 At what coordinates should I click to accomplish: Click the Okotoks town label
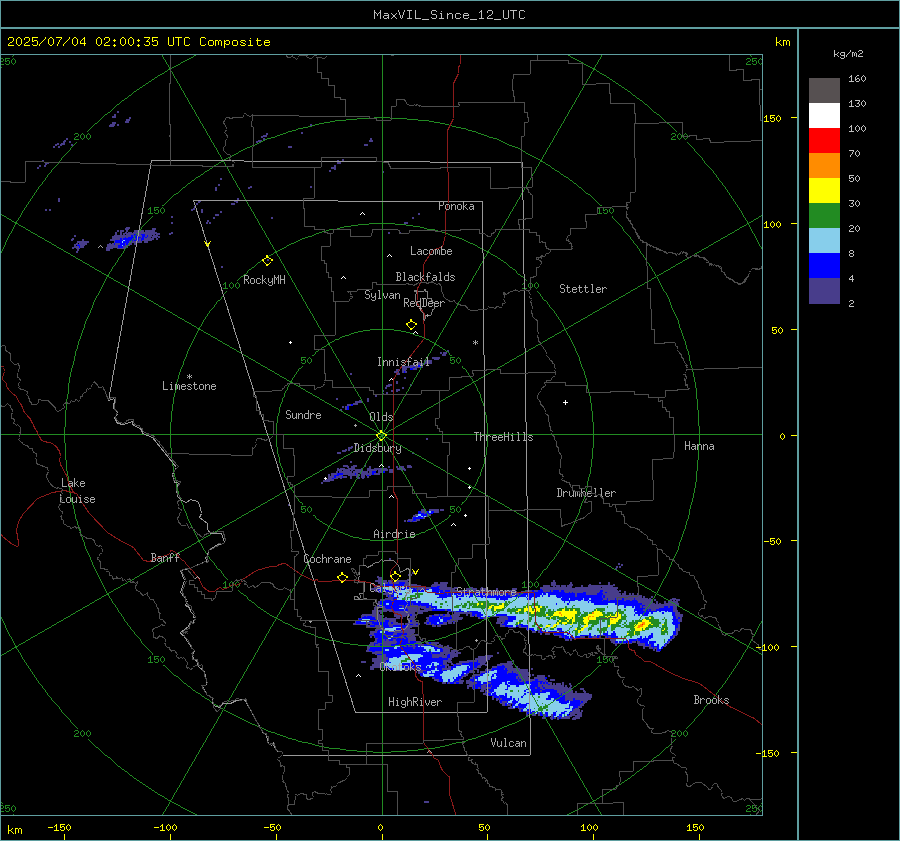400,667
